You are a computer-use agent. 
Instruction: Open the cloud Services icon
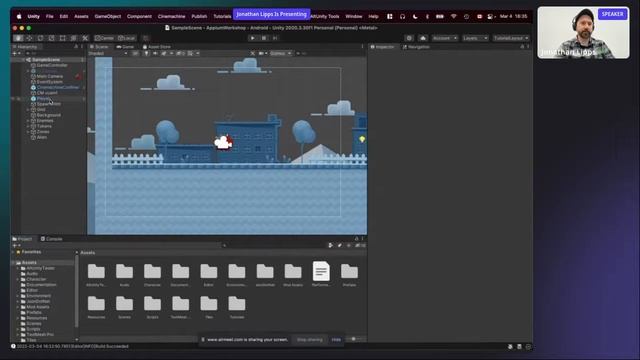tap(423, 38)
